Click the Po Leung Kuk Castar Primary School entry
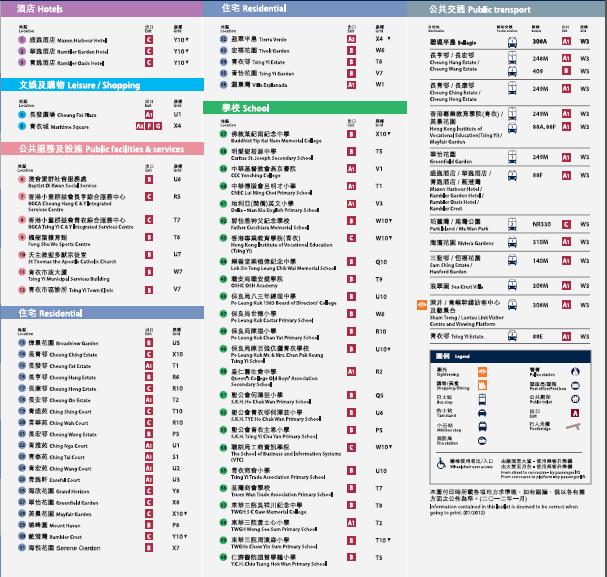 [x=272, y=317]
